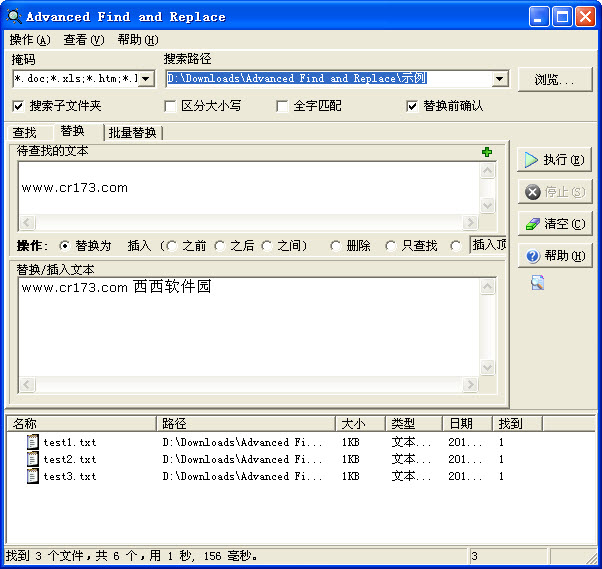Click the 停止 stop button
602x569 pixels.
(554, 192)
